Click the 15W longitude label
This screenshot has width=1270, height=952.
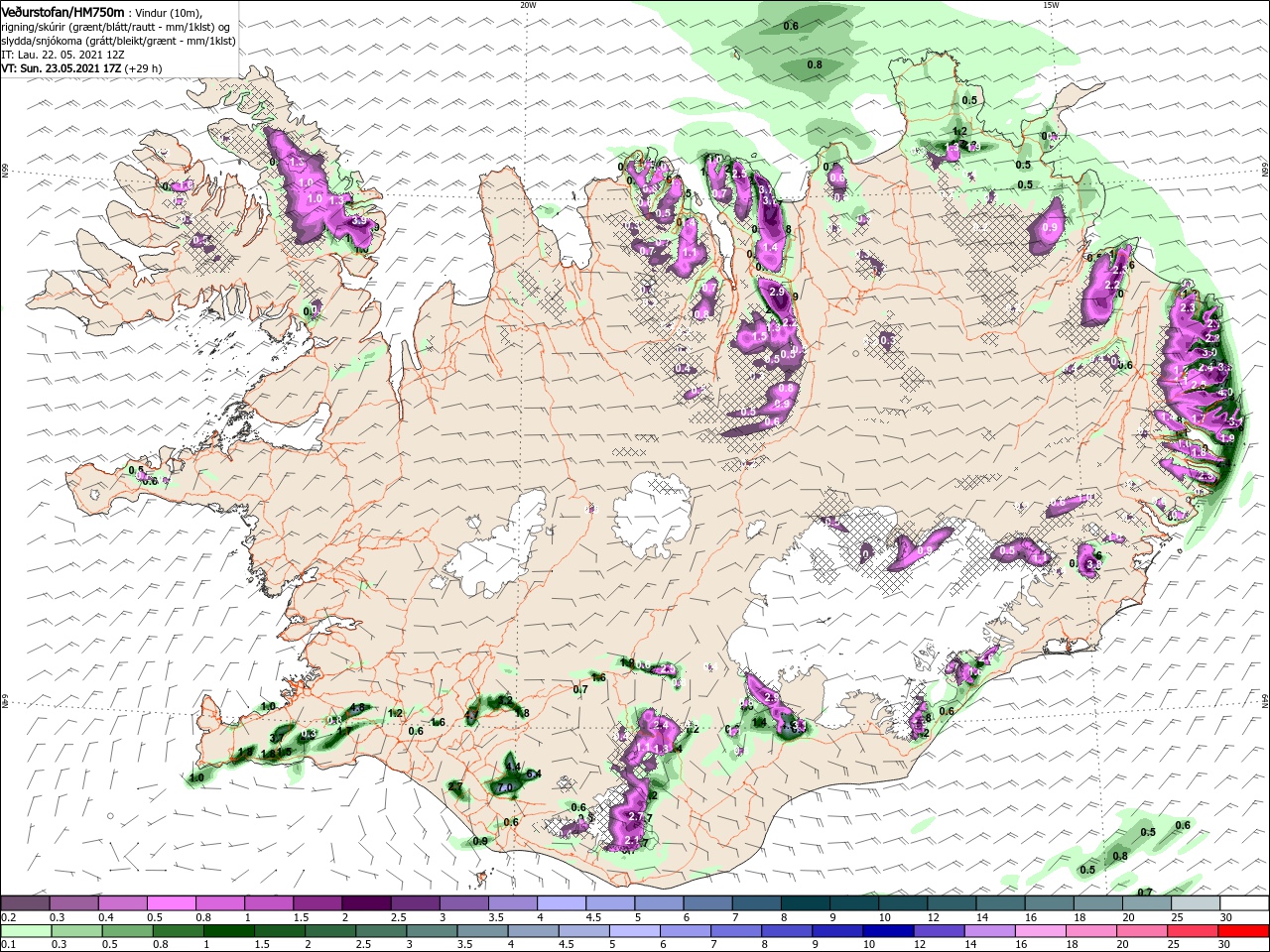point(1051,5)
